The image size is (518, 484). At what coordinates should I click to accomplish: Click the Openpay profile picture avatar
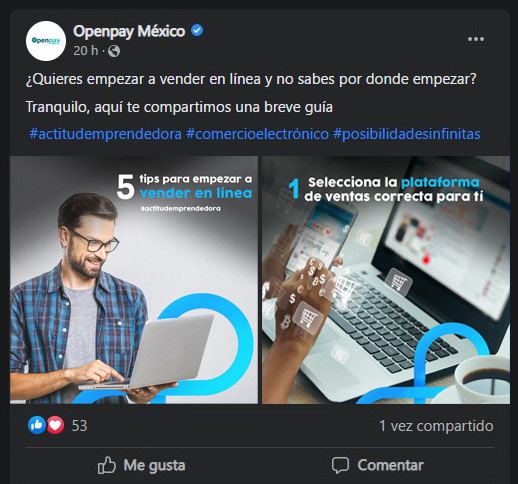[46, 41]
